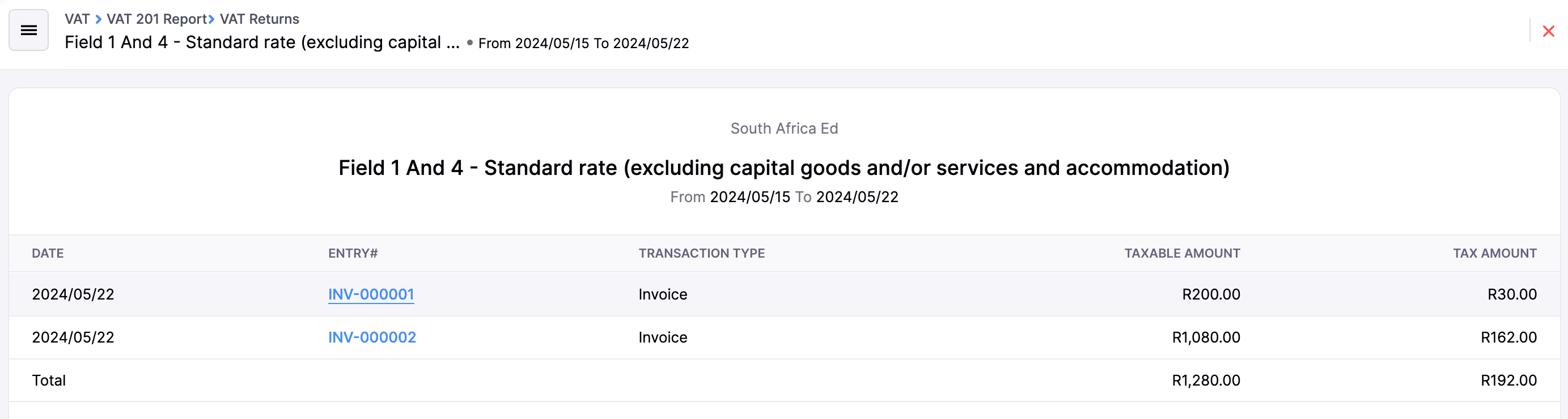
Task: Click the DATE column header
Action: 48,254
